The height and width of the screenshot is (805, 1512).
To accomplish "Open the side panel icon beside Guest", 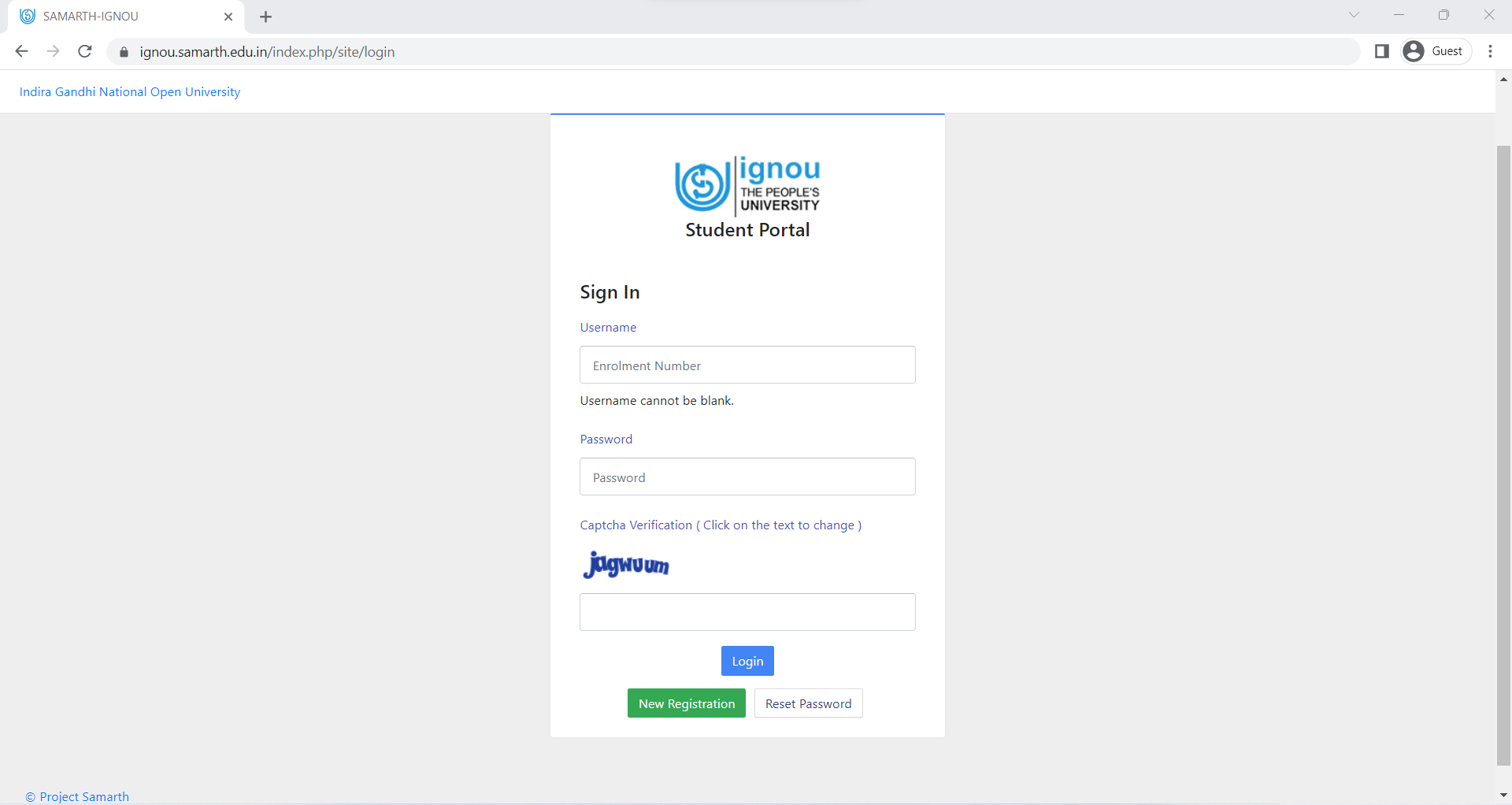I will pos(1381,51).
